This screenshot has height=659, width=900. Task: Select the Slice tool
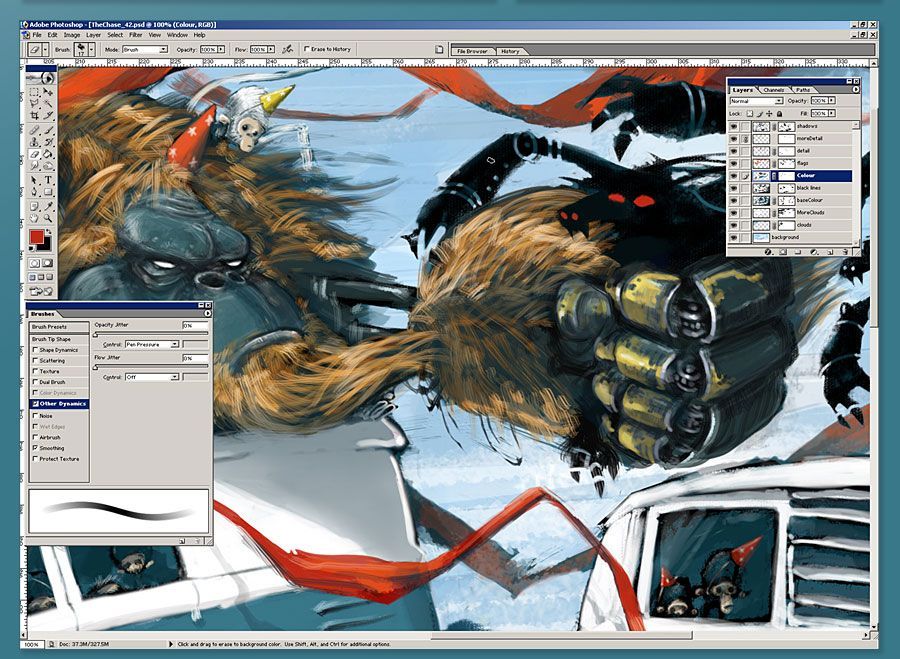point(48,115)
